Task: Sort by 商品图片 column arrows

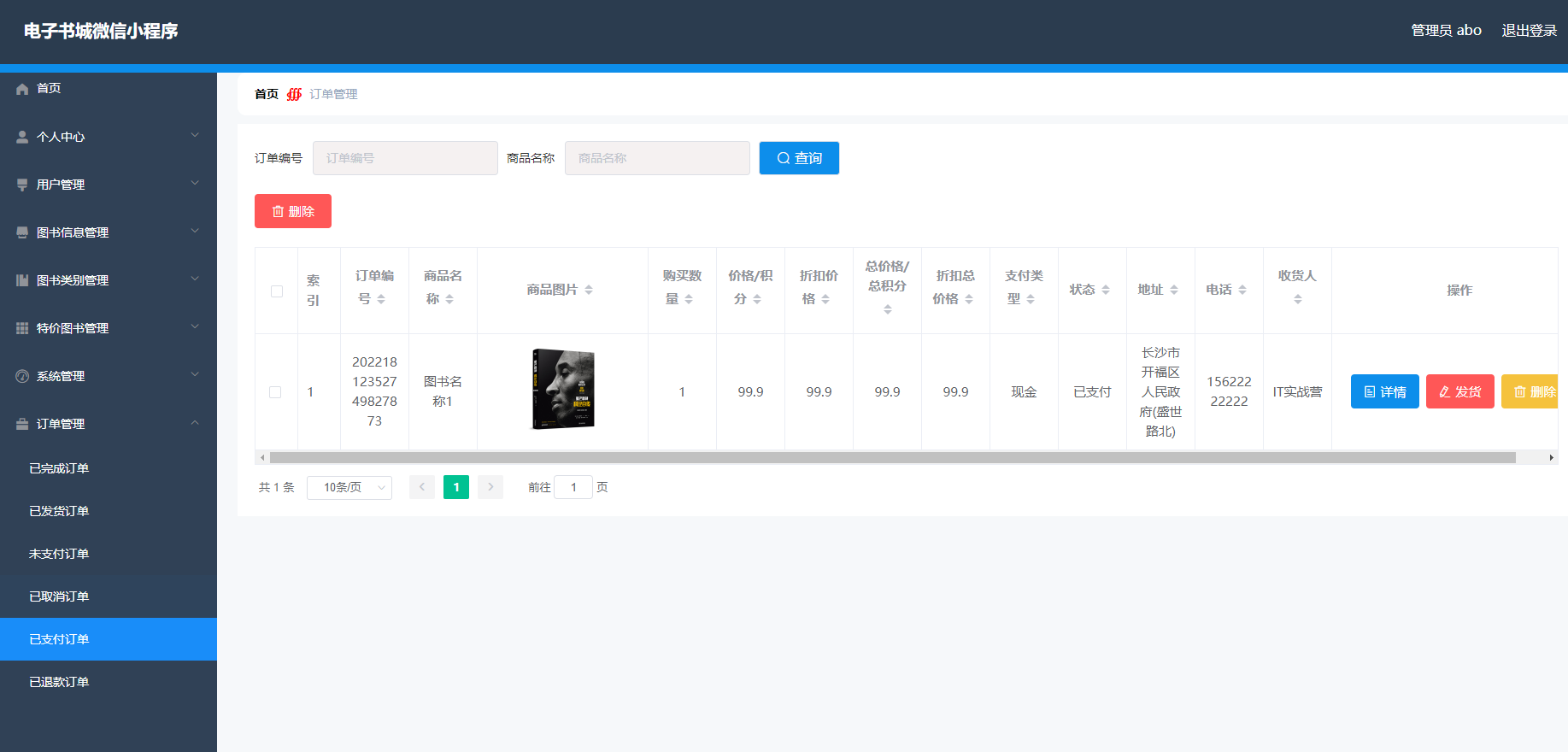Action: (589, 290)
